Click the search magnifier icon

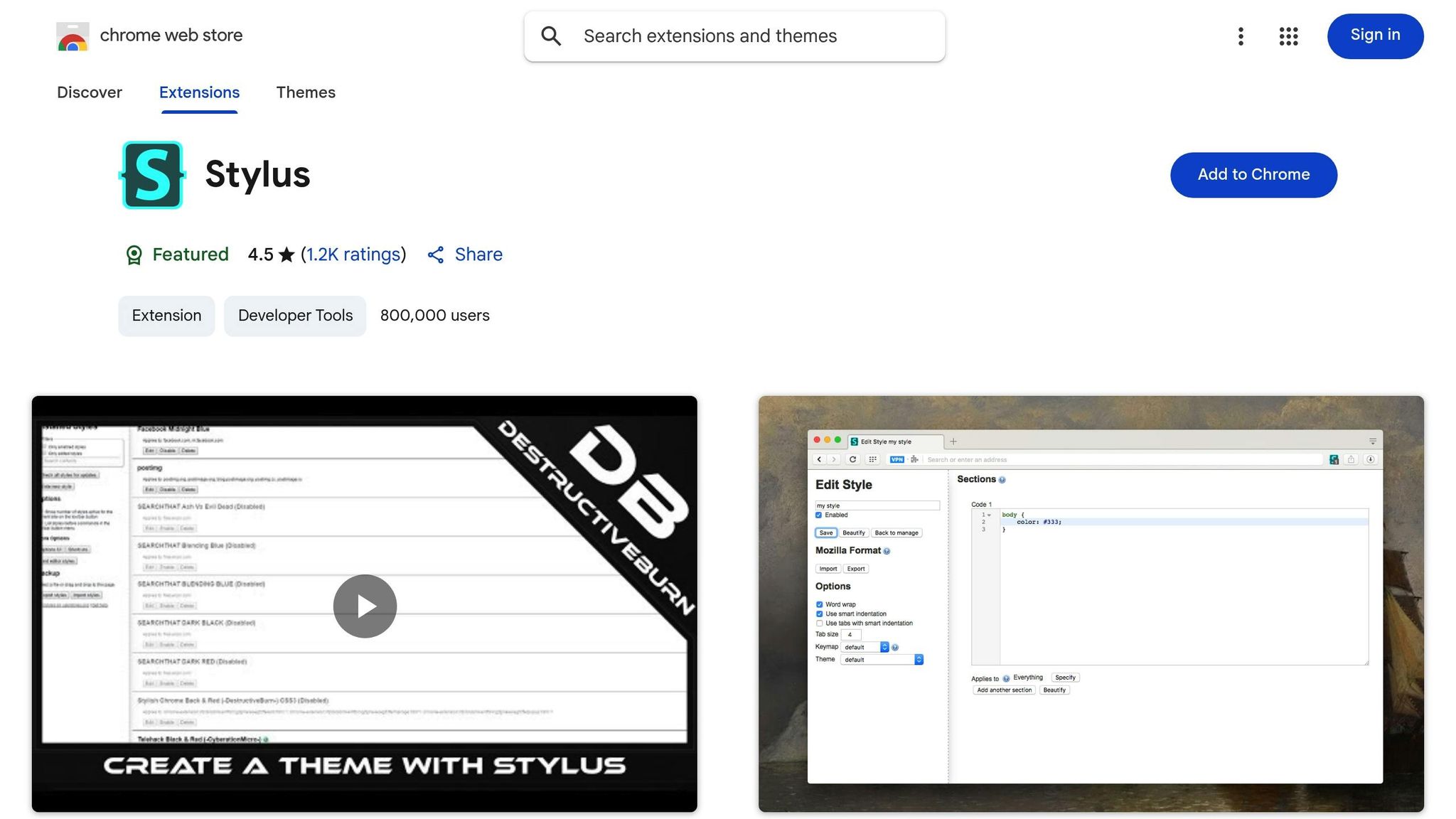pos(551,36)
